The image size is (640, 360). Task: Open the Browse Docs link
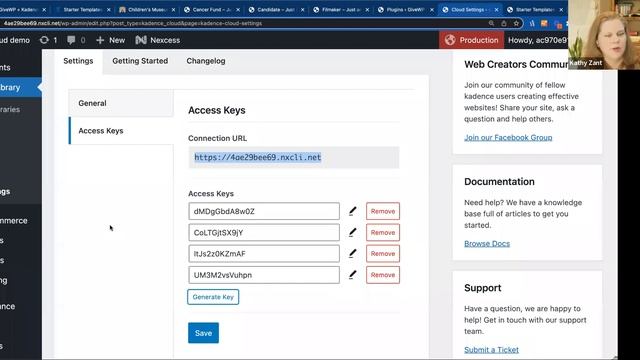tap(487, 244)
